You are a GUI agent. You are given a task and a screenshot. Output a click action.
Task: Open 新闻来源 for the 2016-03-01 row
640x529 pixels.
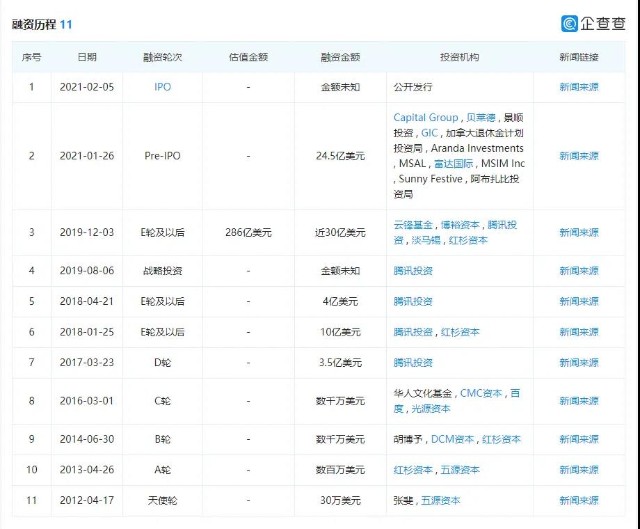[579, 401]
